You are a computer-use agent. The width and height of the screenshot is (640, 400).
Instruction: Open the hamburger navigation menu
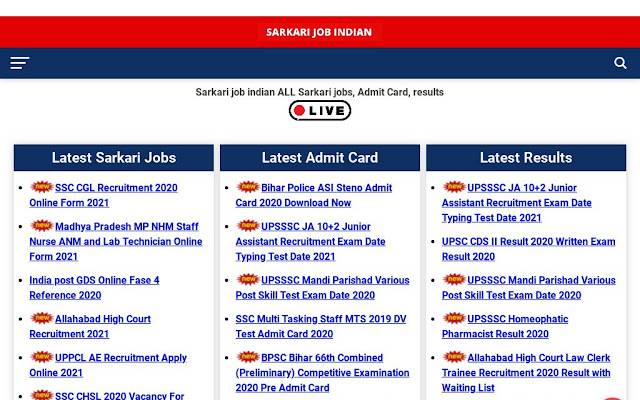pyautogui.click(x=20, y=63)
